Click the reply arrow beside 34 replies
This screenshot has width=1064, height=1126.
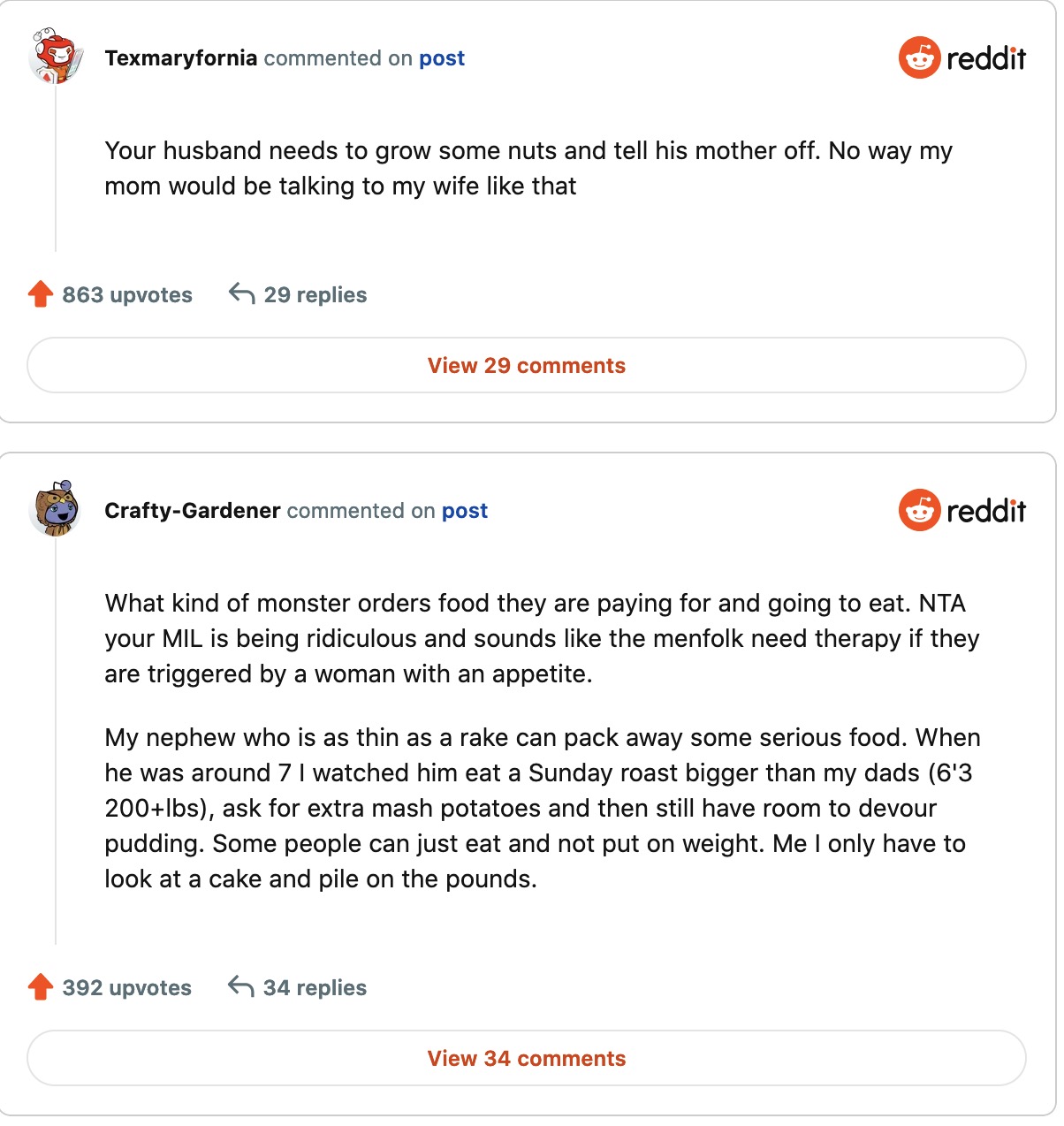point(241,986)
